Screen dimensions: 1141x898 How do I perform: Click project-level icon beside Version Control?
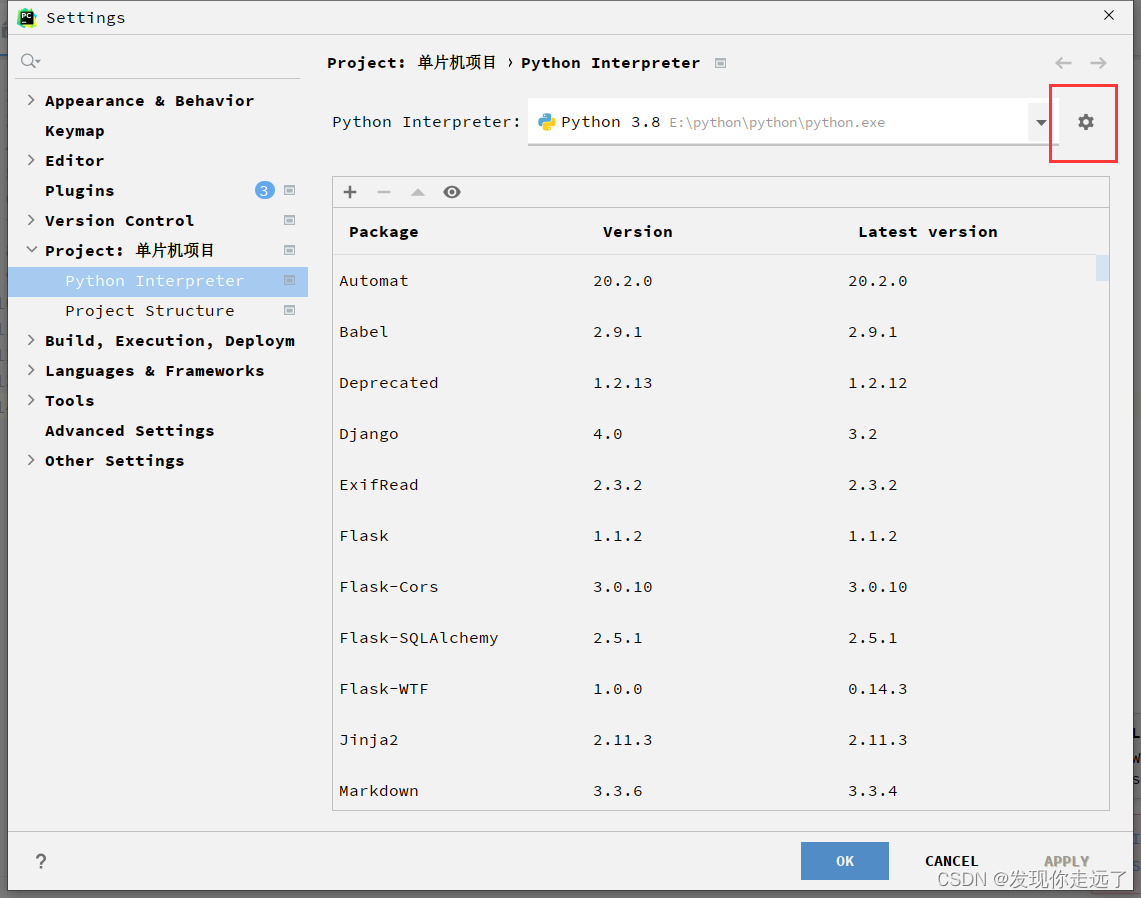pos(290,220)
